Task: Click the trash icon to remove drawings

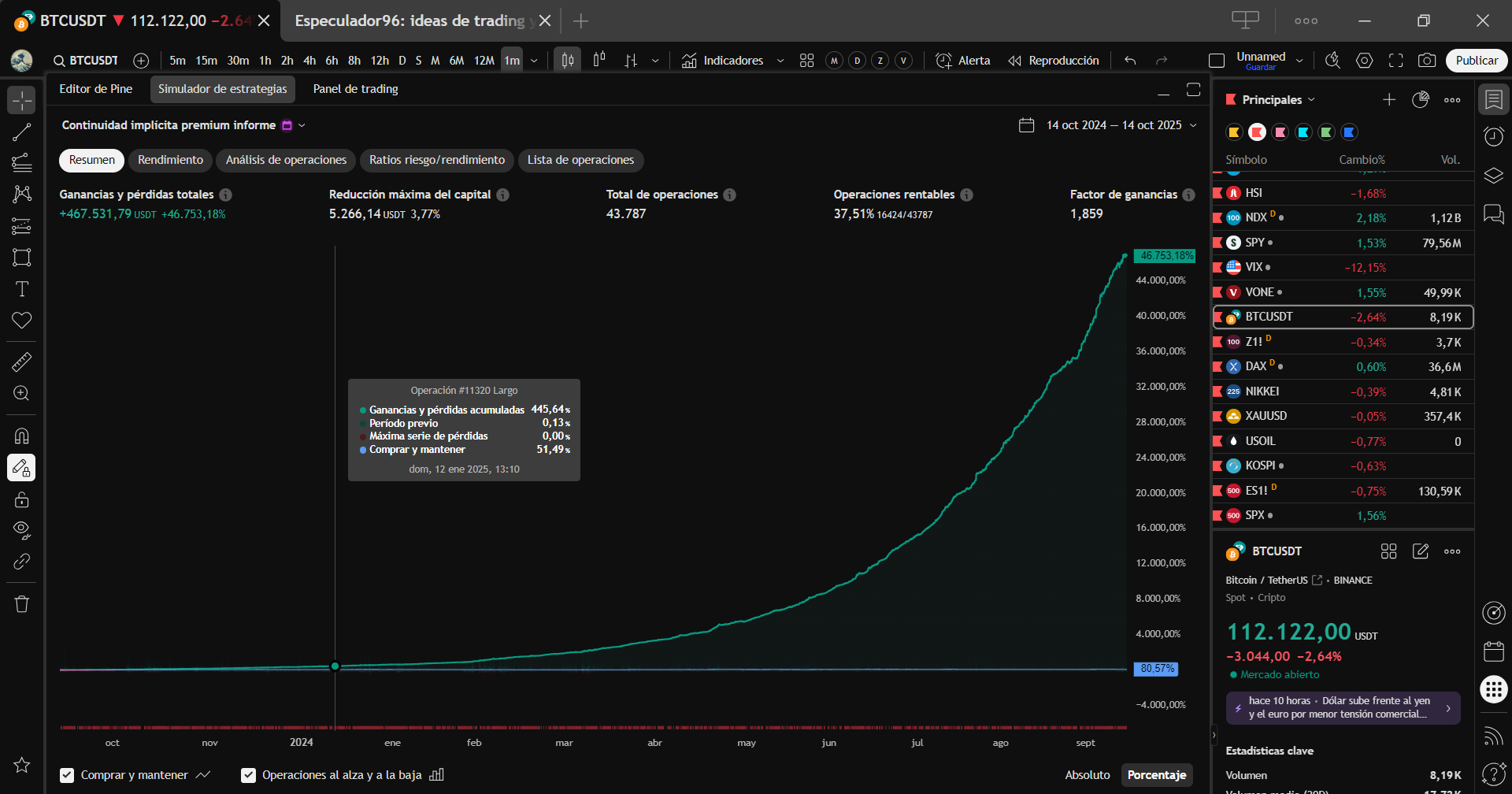Action: (21, 604)
